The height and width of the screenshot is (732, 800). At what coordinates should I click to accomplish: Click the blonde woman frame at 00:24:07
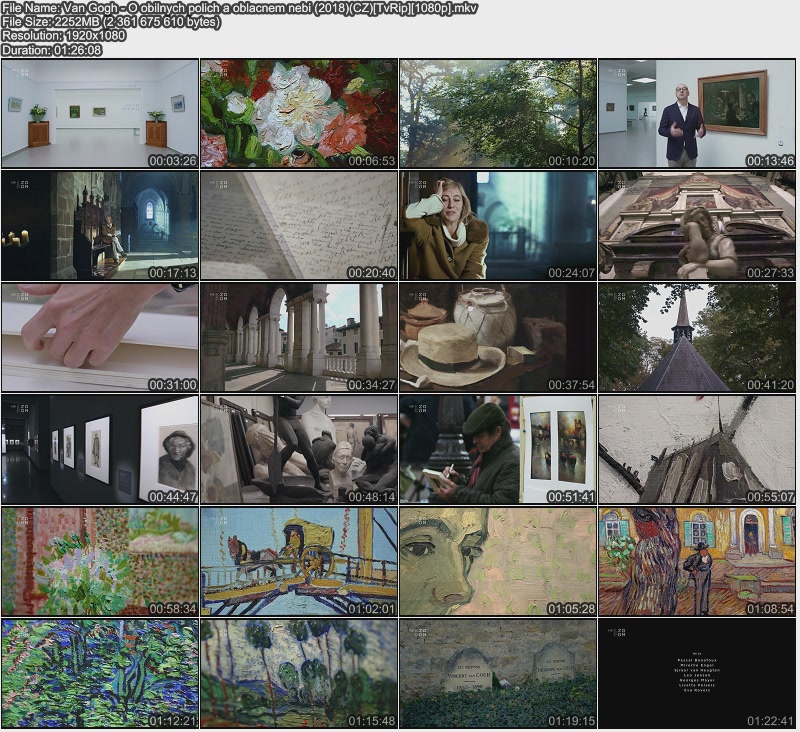498,225
